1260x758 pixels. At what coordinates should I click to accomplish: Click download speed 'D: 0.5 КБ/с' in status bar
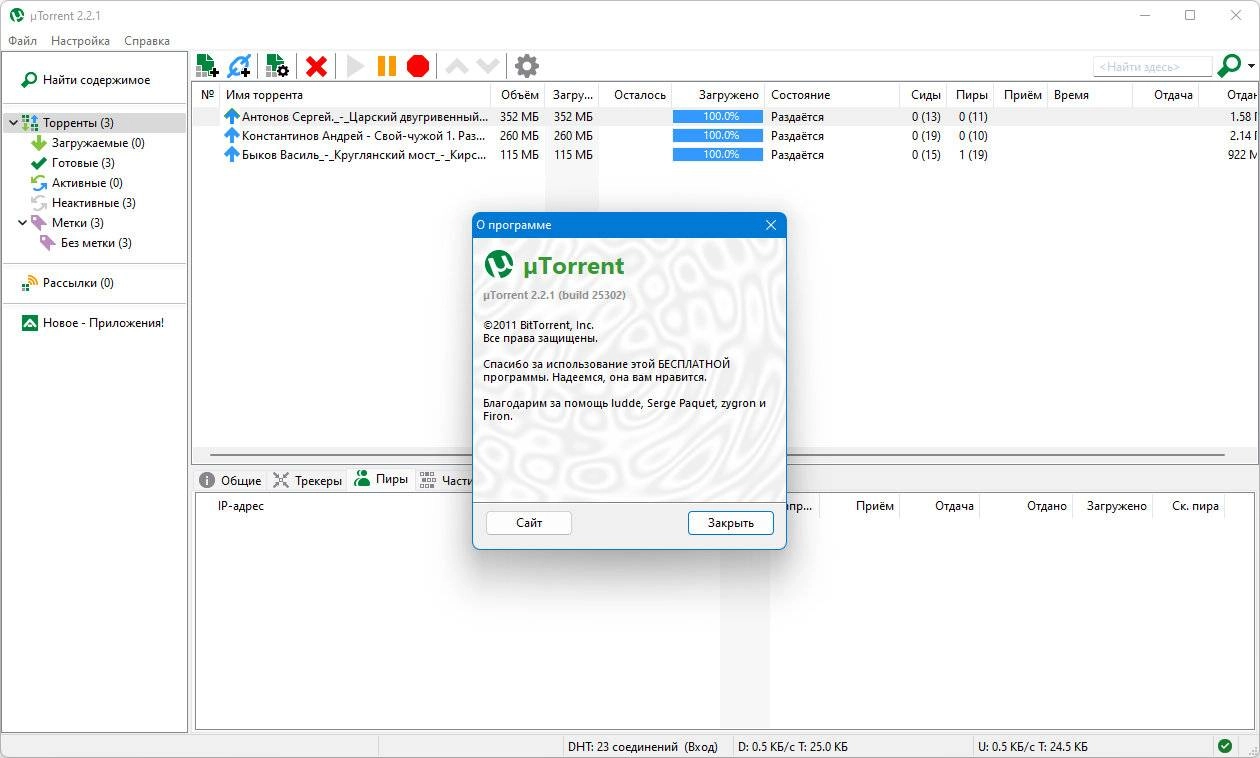[x=793, y=747]
